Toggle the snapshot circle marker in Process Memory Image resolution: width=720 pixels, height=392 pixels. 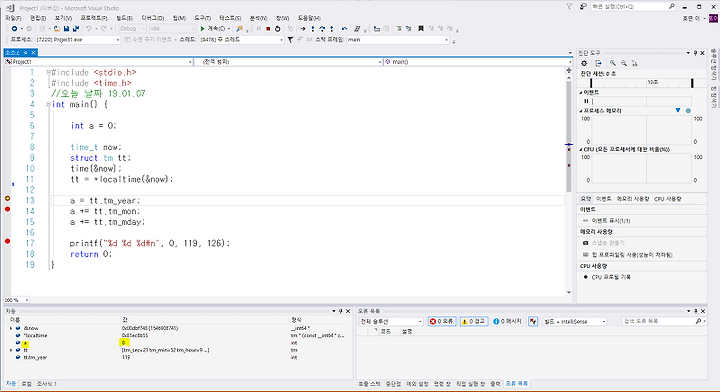[x=688, y=111]
